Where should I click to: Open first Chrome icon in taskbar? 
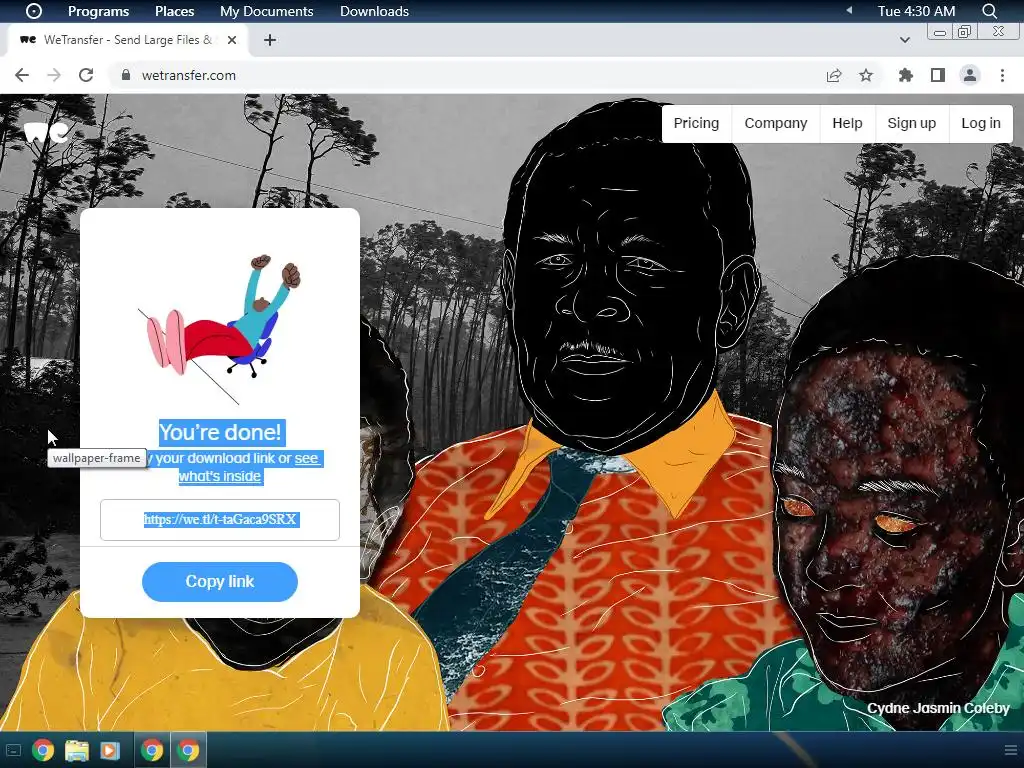tap(43, 750)
